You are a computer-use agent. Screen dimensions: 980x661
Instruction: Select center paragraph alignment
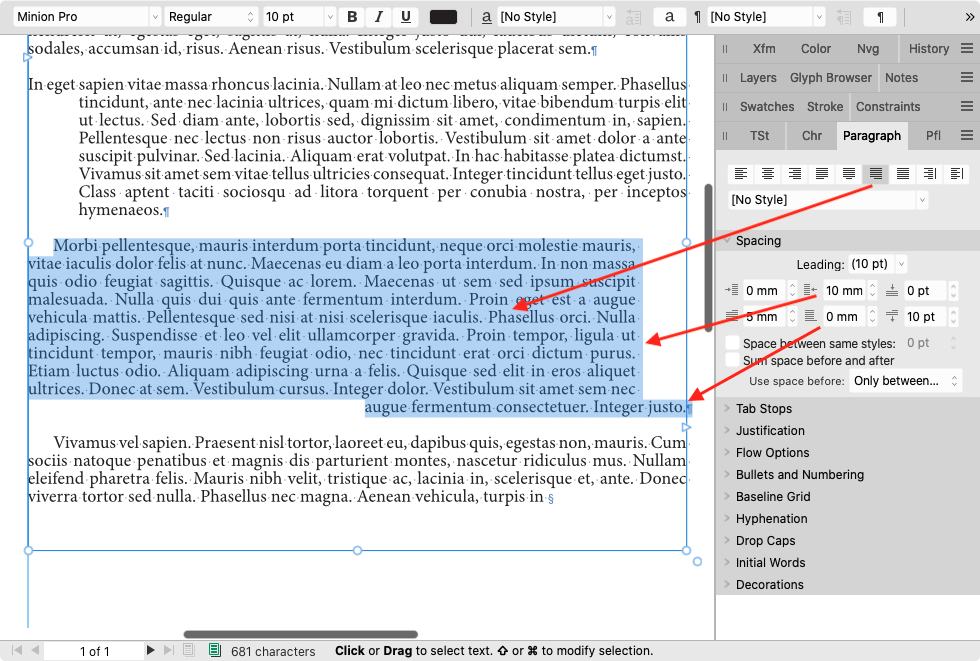pos(767,173)
